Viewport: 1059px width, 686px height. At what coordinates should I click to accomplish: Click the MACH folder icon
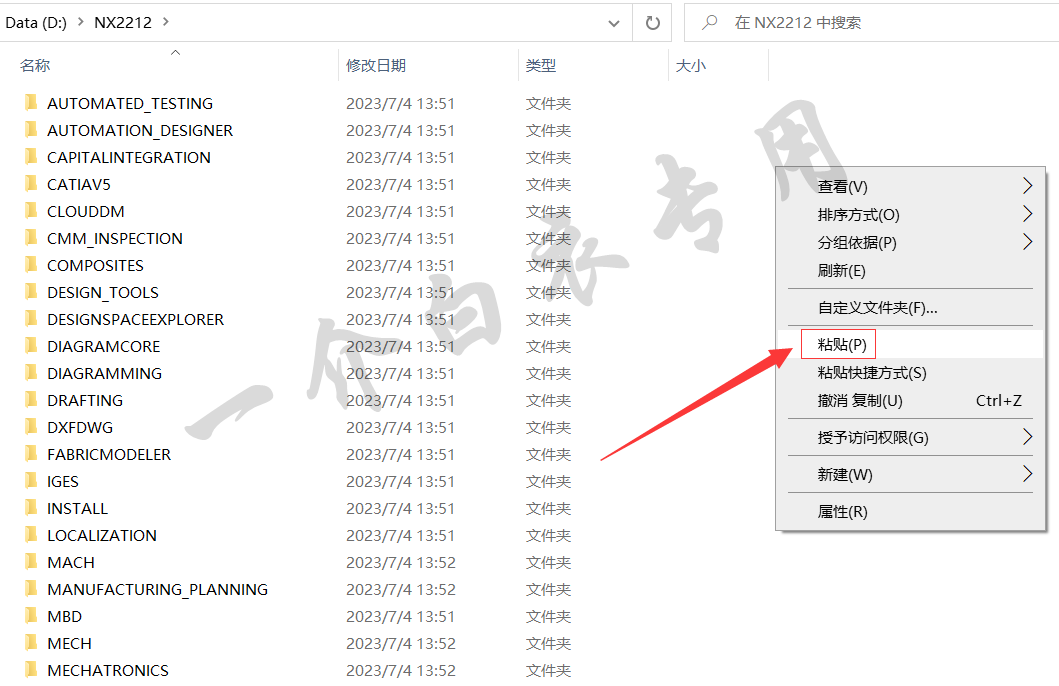click(x=30, y=562)
